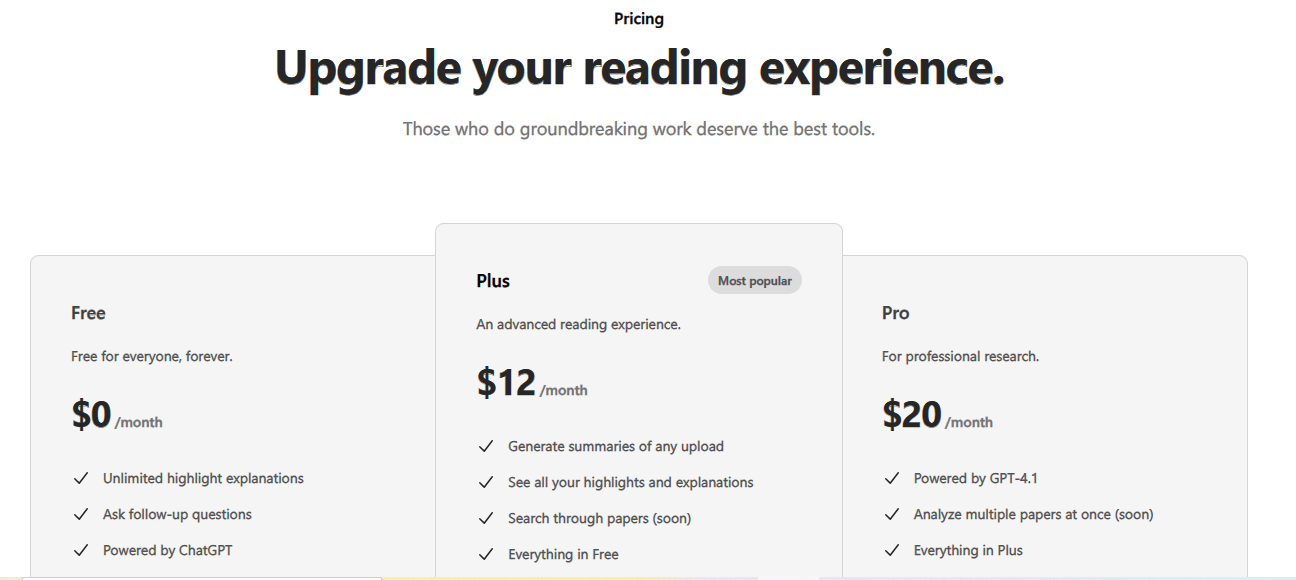Viewport: 1296px width, 580px height.
Task: Click checkmark next to Ask follow-up questions
Action: (x=81, y=515)
